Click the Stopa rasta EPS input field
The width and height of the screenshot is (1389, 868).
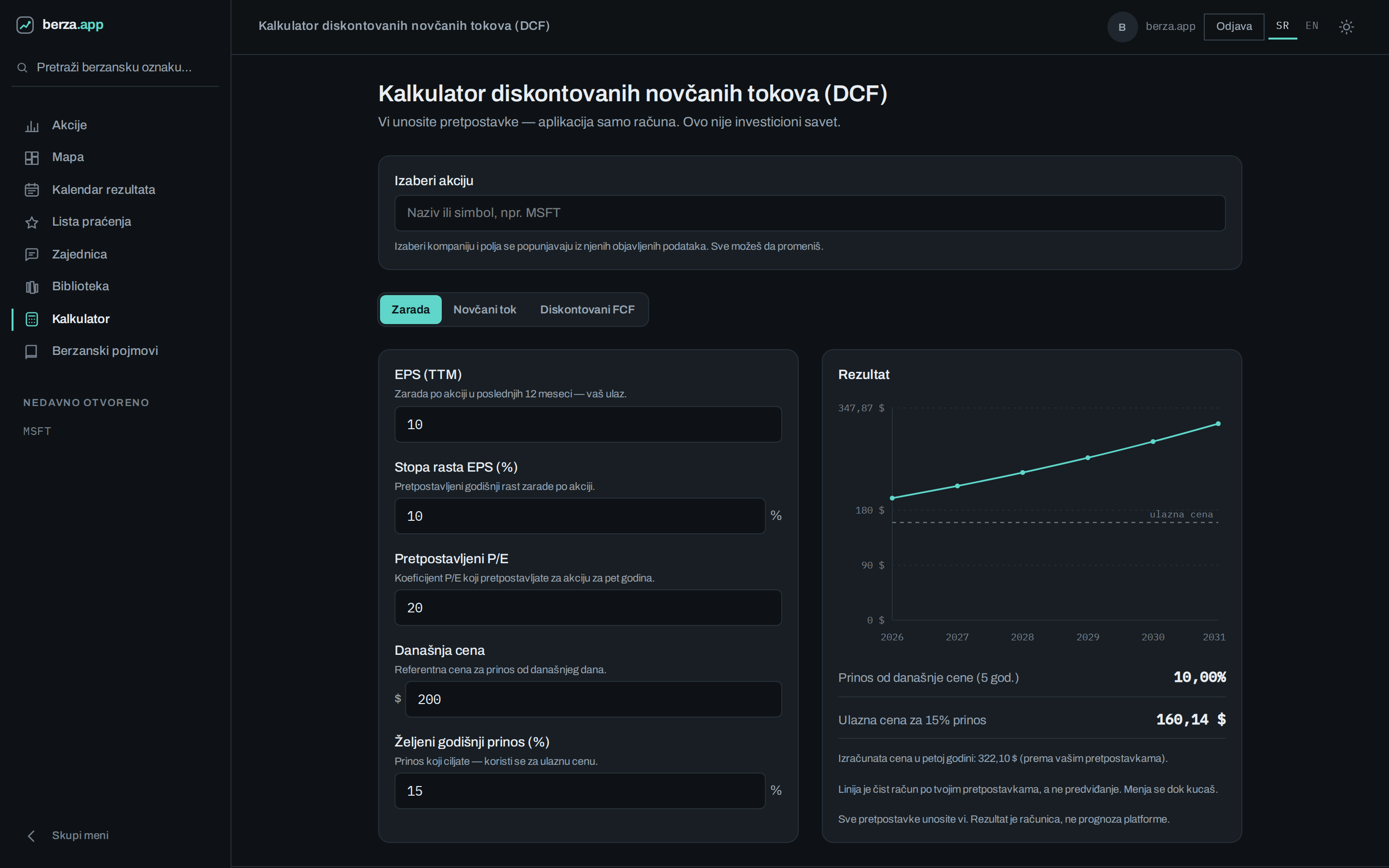pos(580,516)
